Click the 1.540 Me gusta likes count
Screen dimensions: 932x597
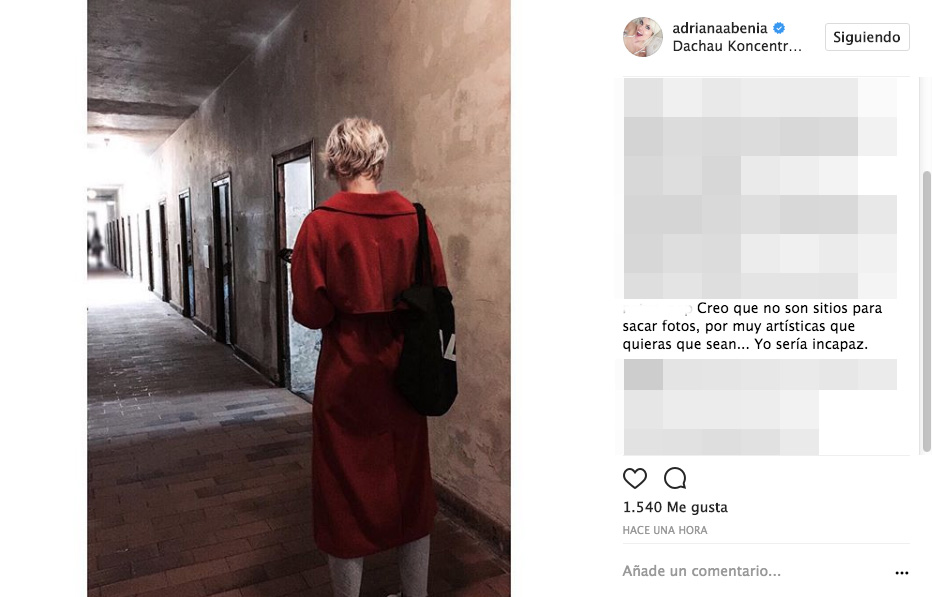675,507
